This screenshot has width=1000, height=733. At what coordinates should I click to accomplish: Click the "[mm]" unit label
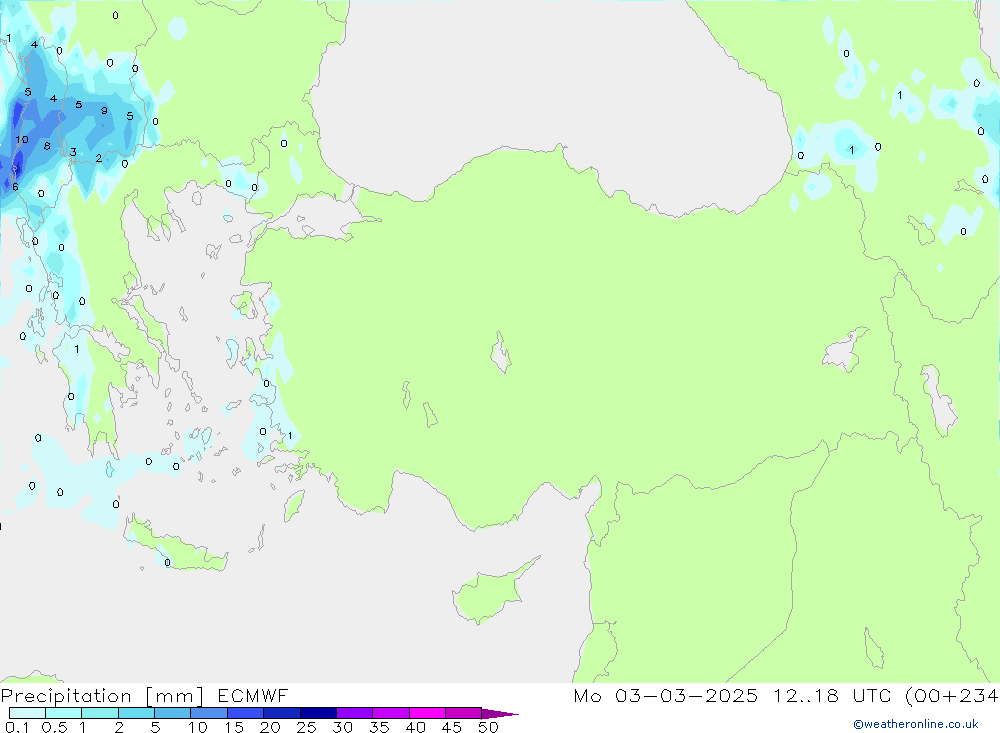click(174, 696)
